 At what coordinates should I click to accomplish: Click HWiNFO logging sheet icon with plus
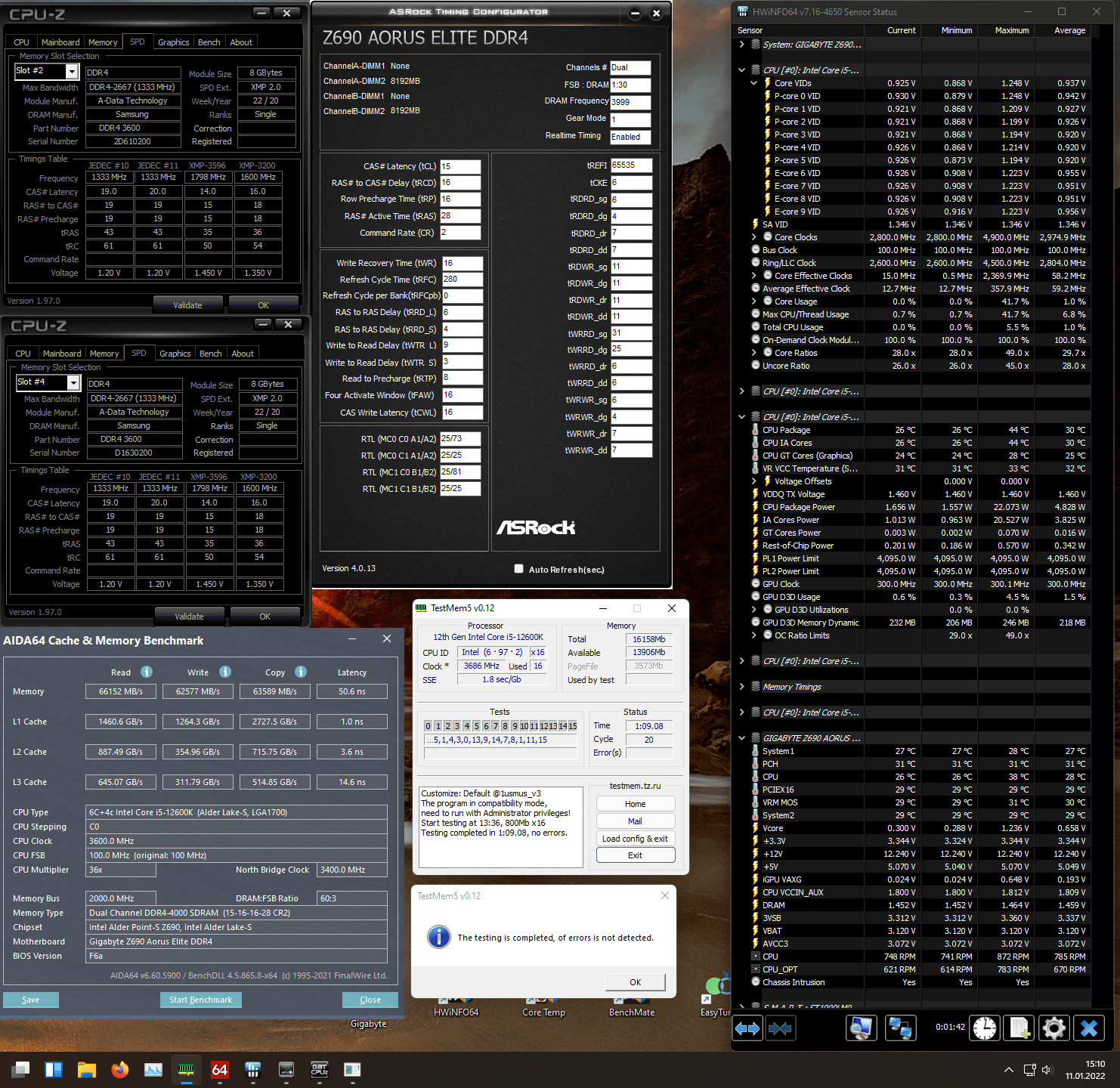click(x=1019, y=1028)
